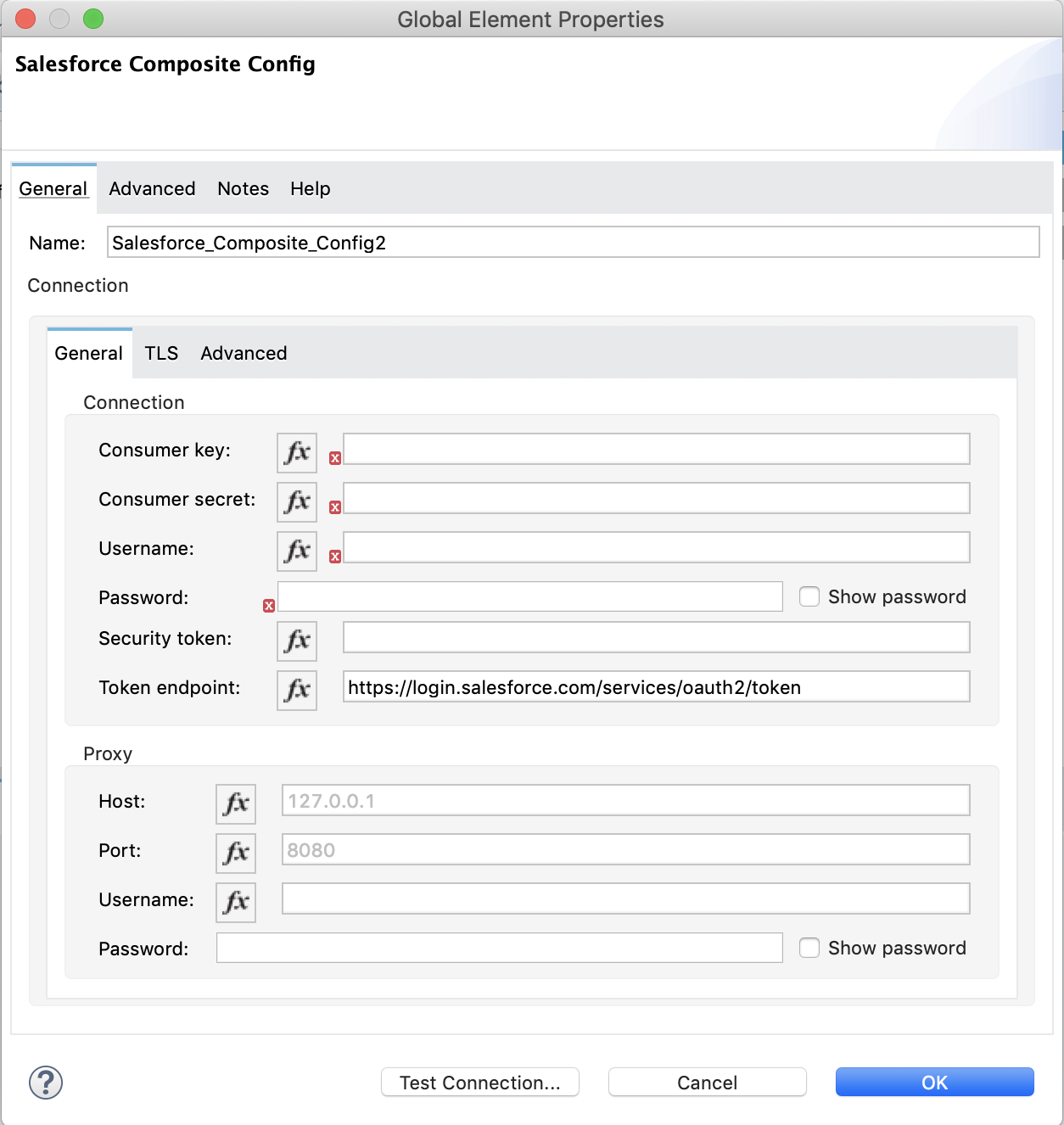Click the fx expression icon for Token endpoint

295,691
